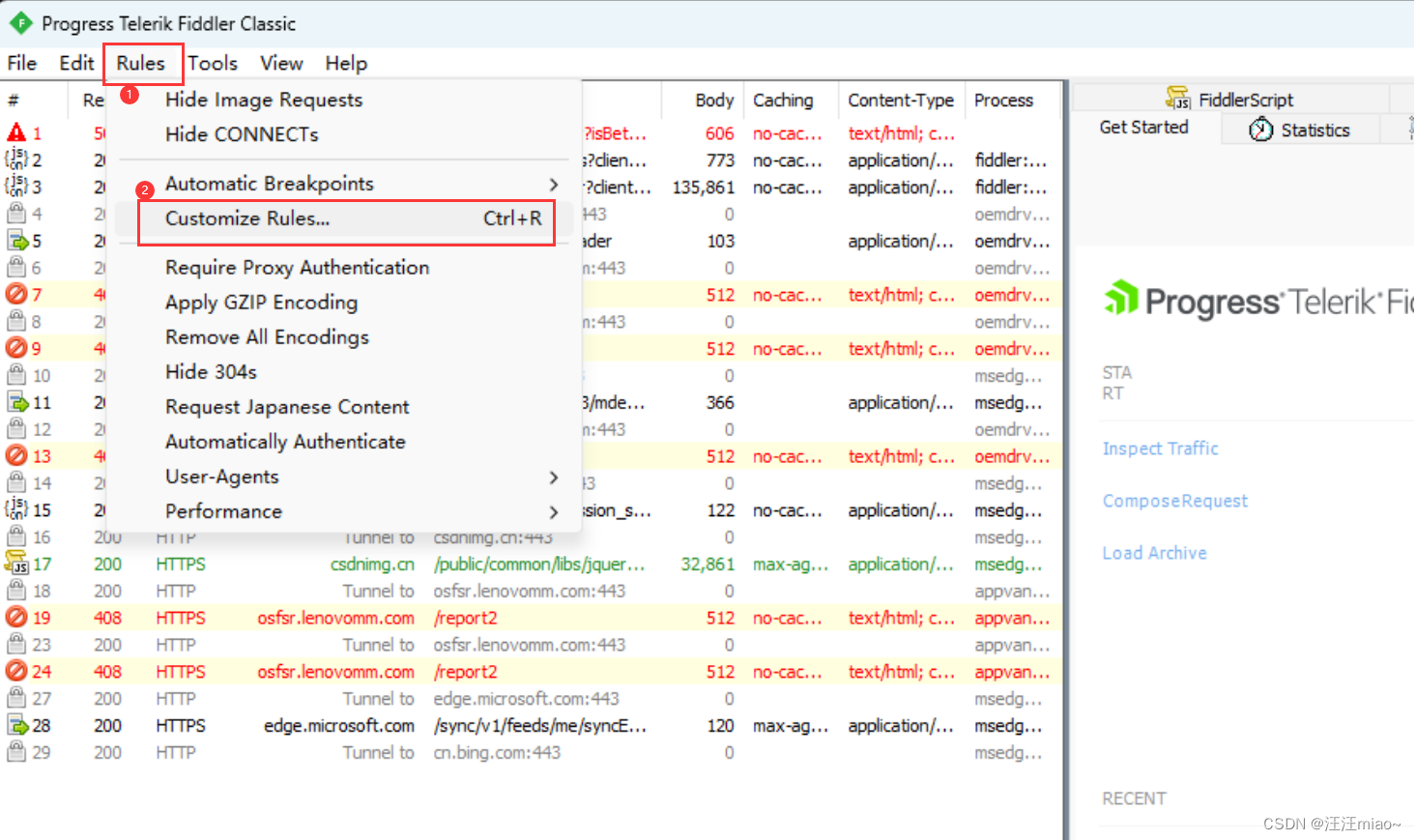Viewport: 1416px width, 840px height.
Task: Expand Automatic Breakpoints submenu
Action: 343,184
